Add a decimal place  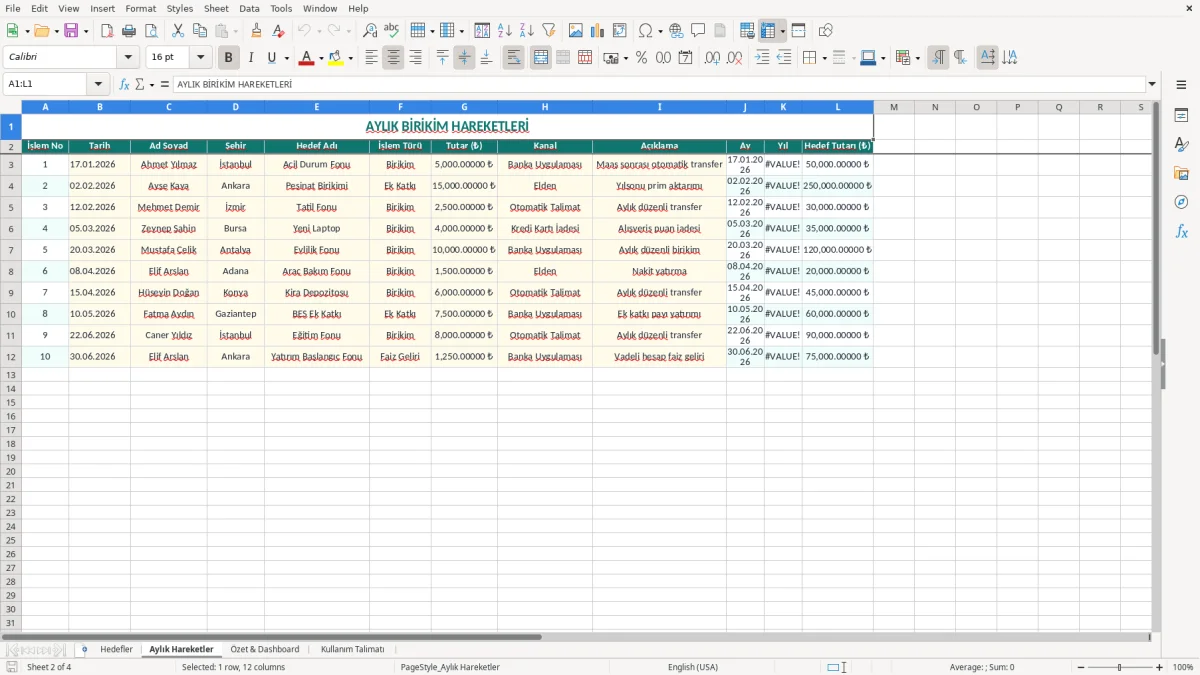click(713, 58)
